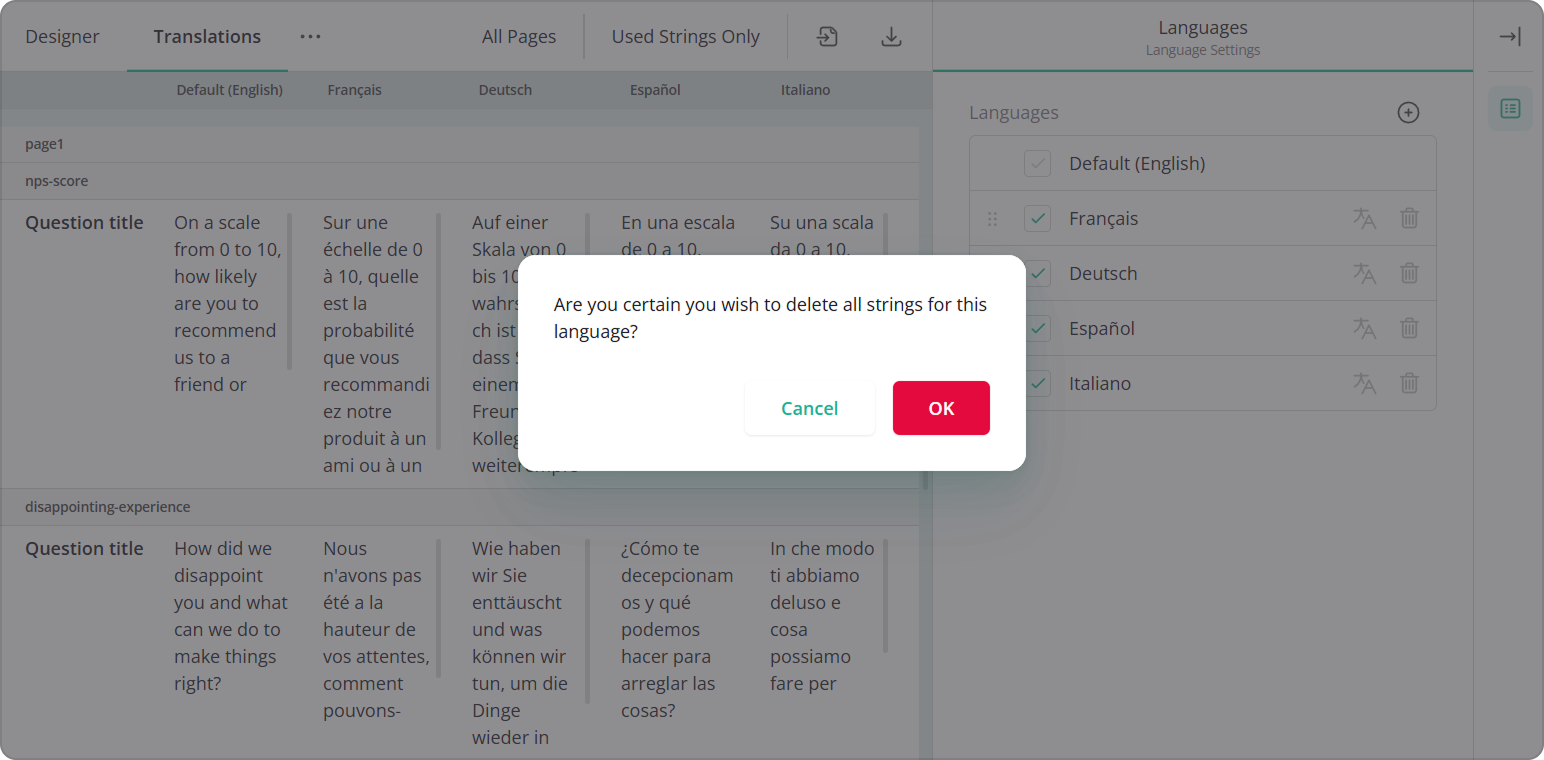Collapse the panel using the arrow icon
The image size is (1544, 760).
click(1510, 36)
